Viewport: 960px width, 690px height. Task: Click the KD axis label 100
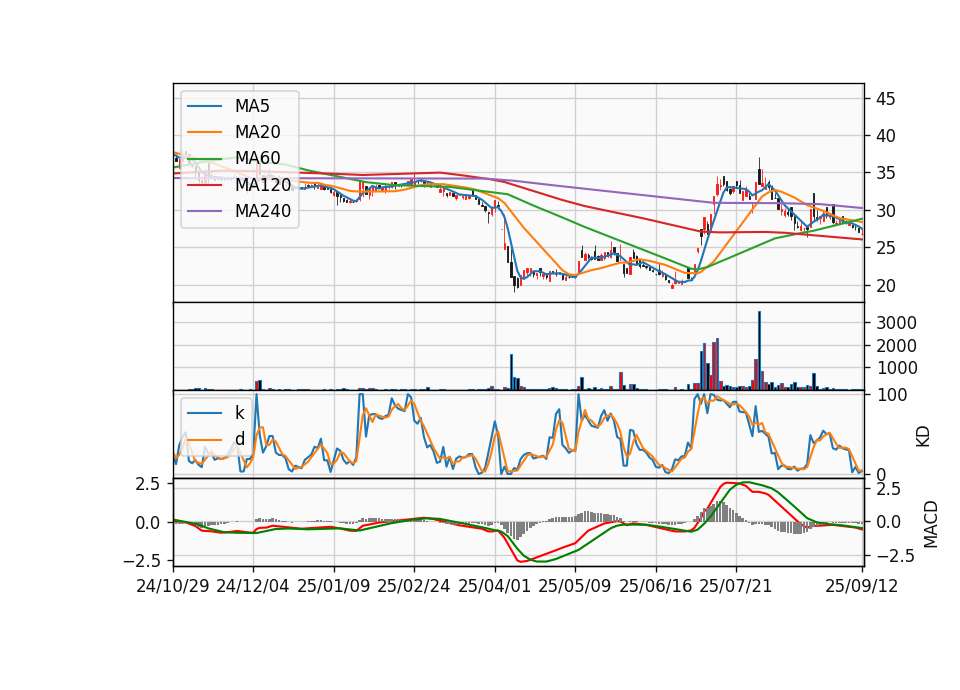coord(892,395)
